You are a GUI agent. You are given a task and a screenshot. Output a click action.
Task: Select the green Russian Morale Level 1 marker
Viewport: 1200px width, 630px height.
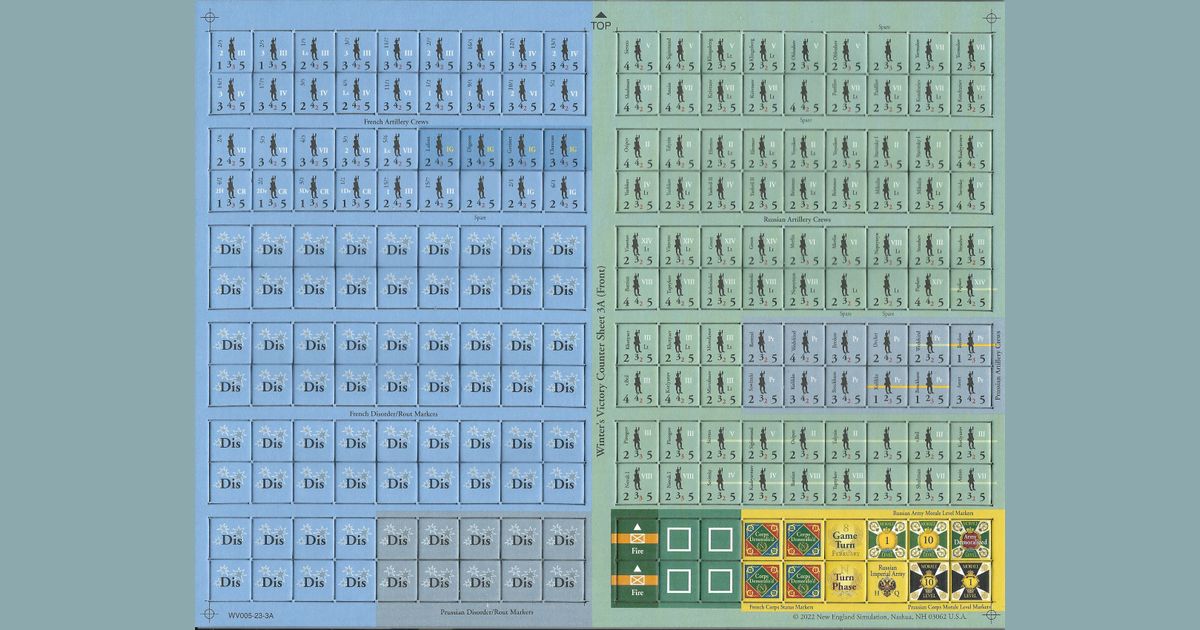(x=886, y=540)
